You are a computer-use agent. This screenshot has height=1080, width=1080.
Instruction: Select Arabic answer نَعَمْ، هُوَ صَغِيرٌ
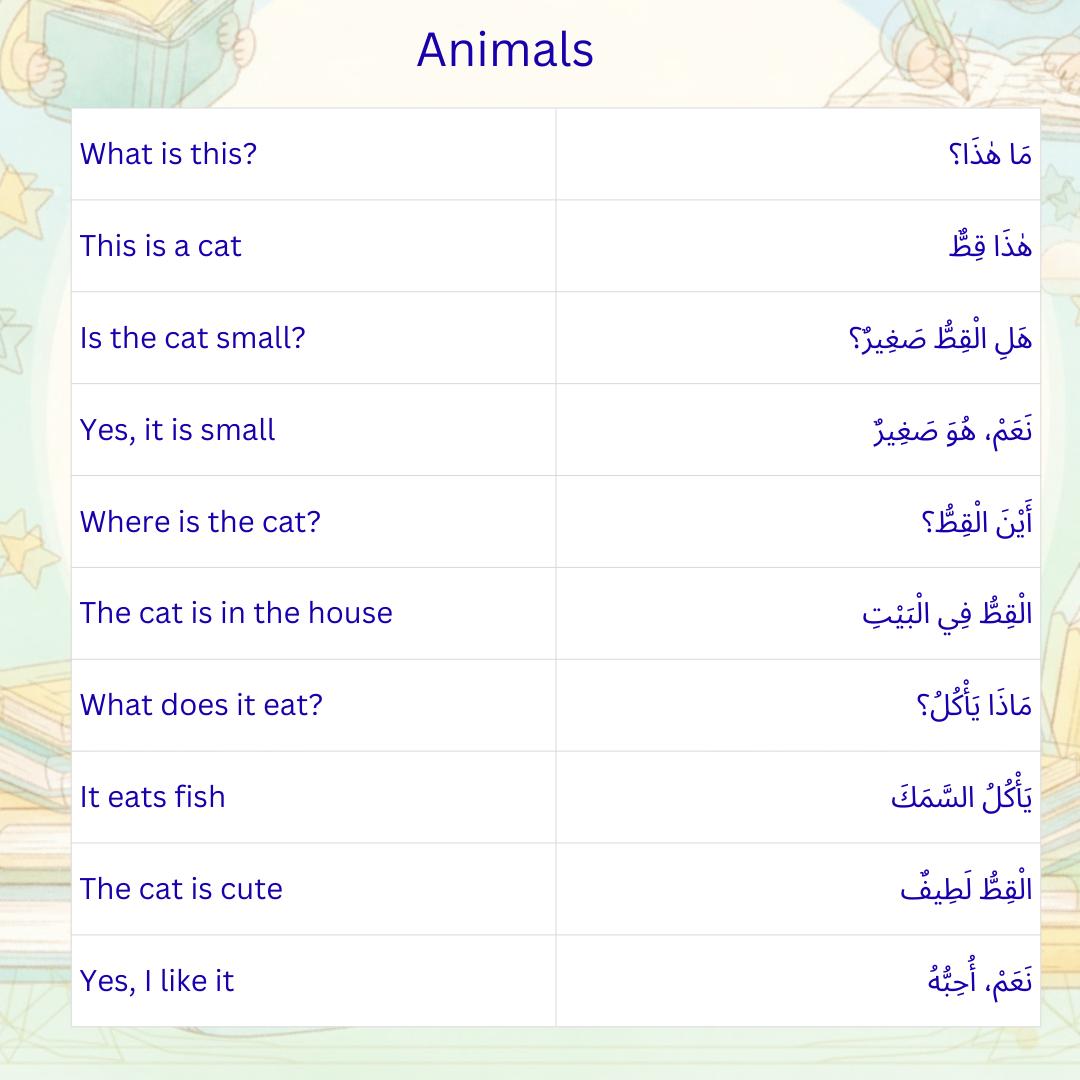pos(953,430)
